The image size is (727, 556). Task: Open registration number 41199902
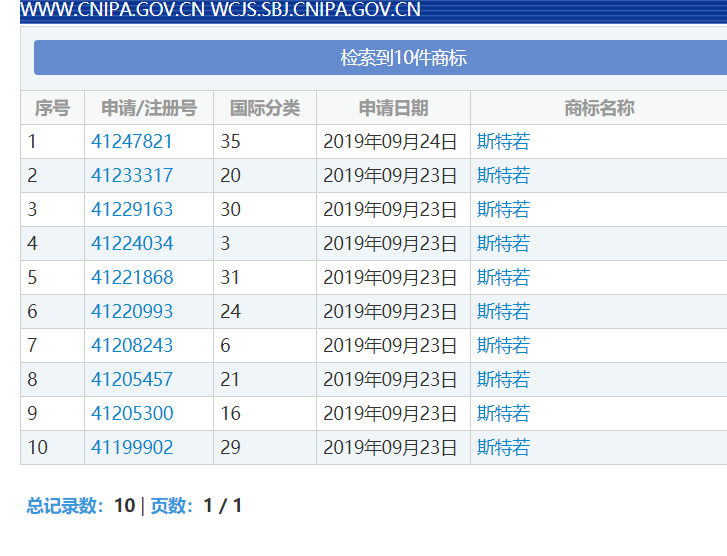pyautogui.click(x=131, y=448)
